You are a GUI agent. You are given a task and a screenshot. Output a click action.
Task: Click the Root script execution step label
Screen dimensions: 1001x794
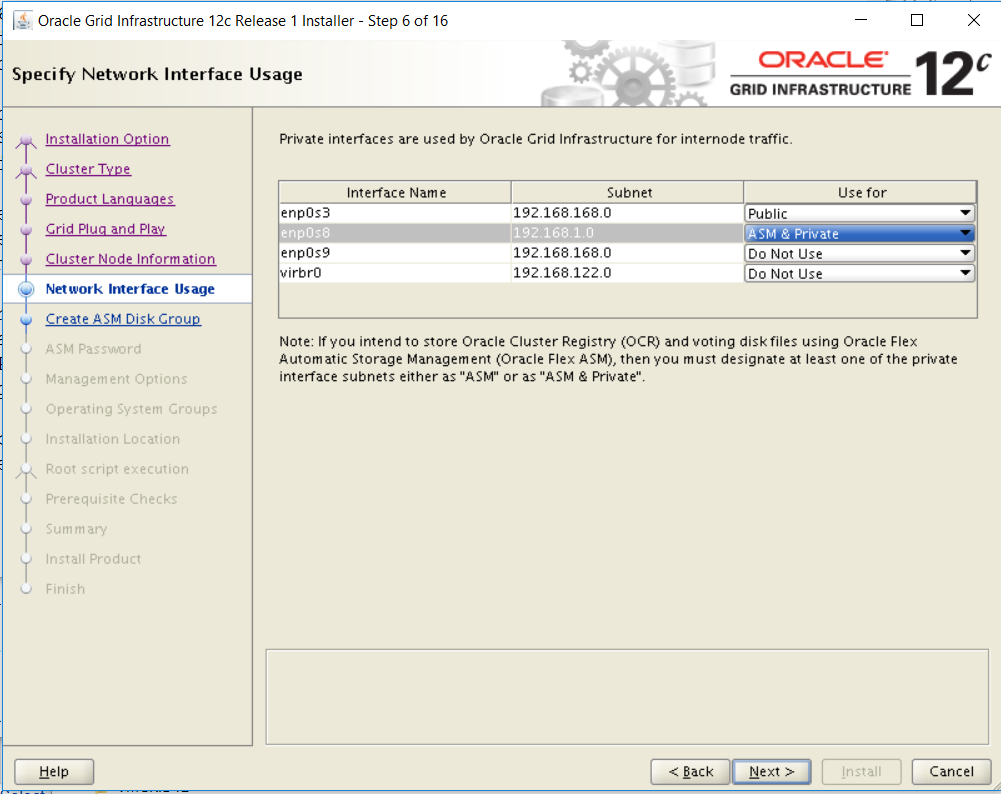(x=117, y=469)
